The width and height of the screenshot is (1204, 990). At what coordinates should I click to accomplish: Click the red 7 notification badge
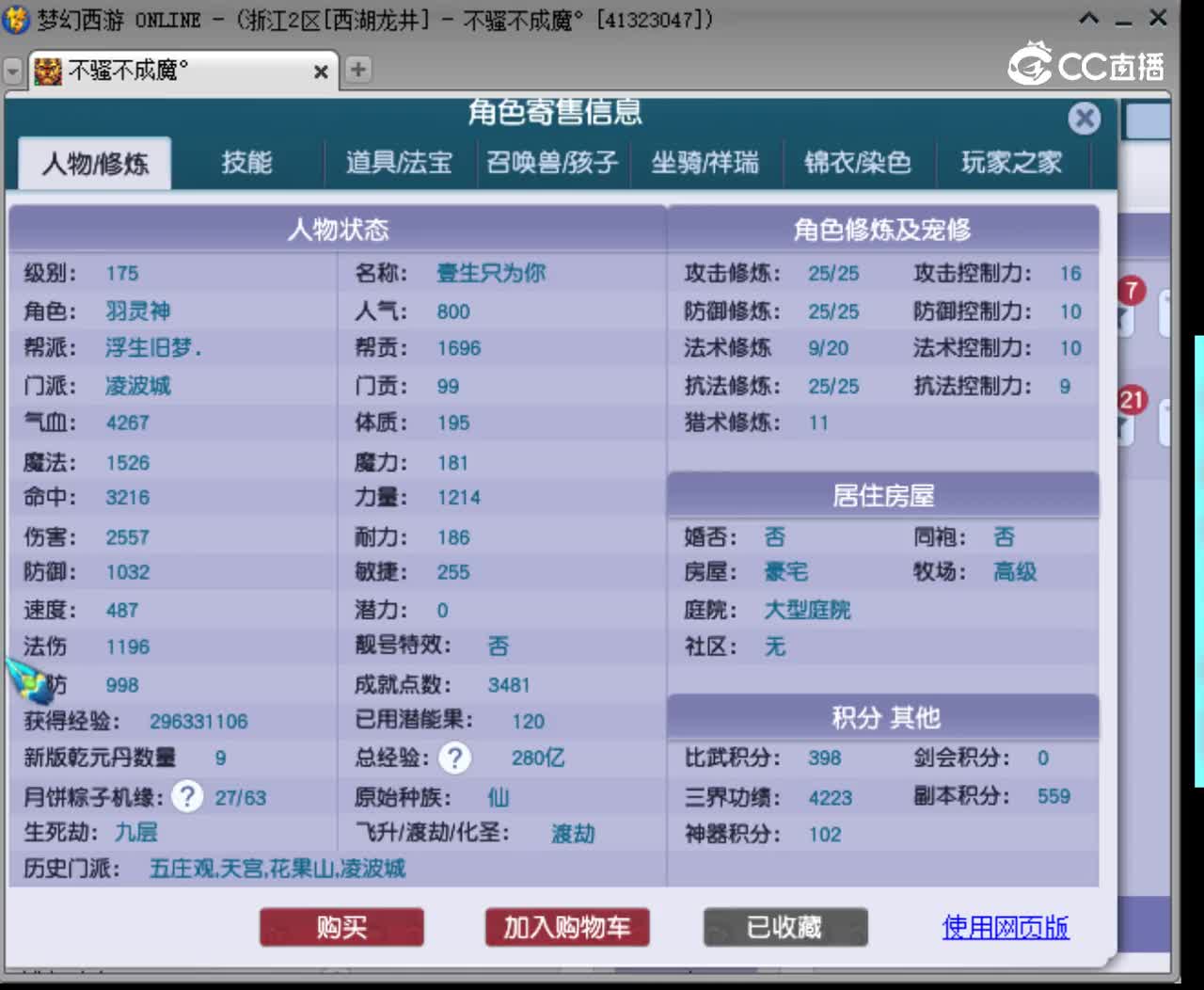coord(1132,291)
